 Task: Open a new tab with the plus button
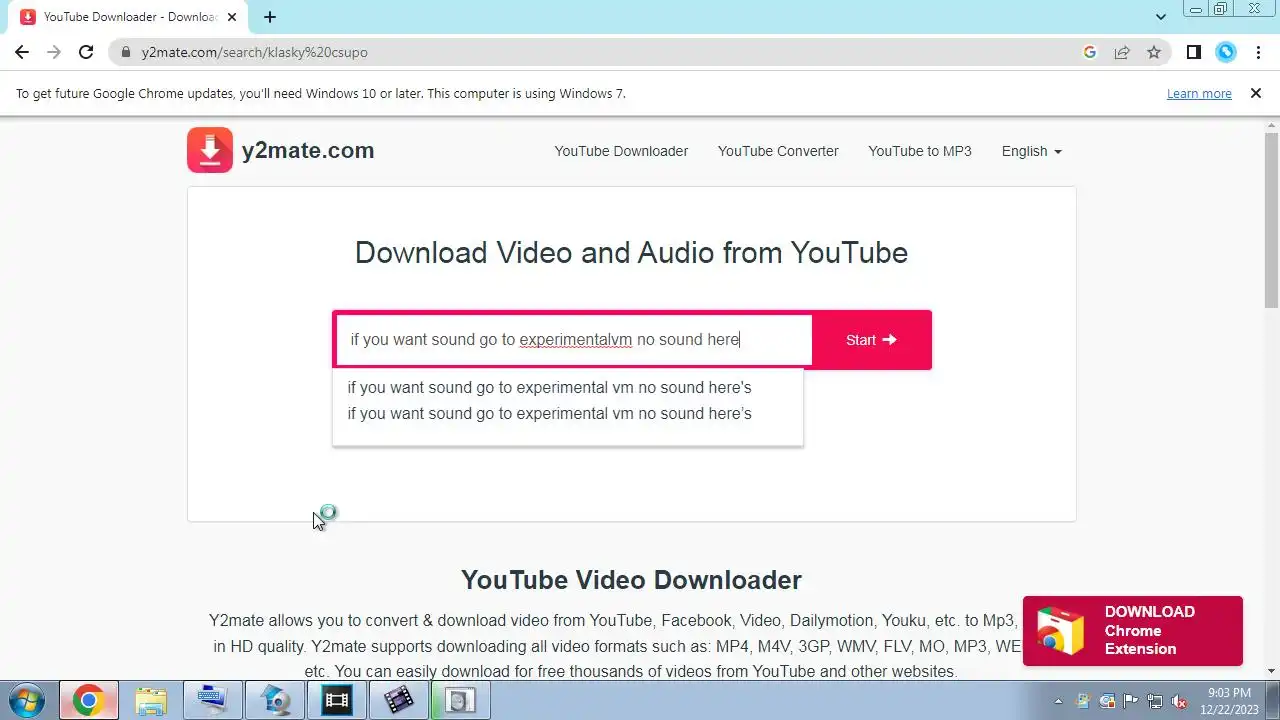click(x=270, y=17)
